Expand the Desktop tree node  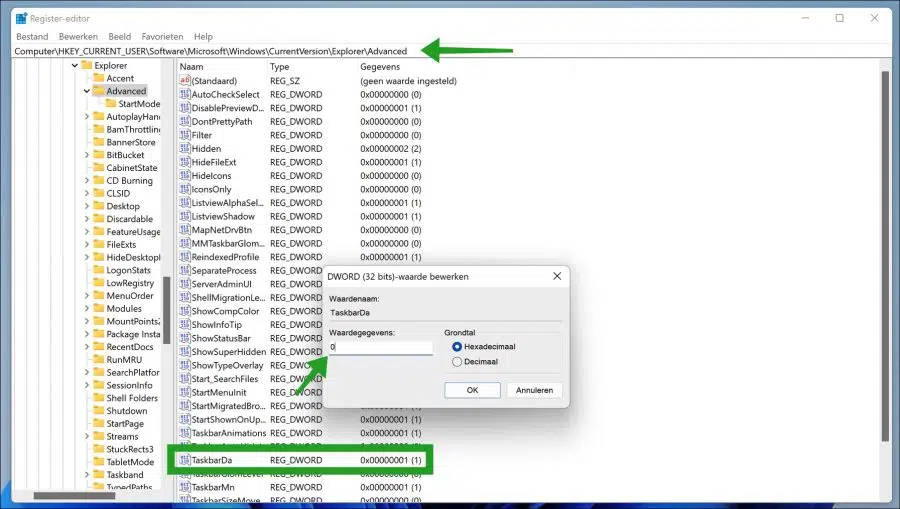87,206
